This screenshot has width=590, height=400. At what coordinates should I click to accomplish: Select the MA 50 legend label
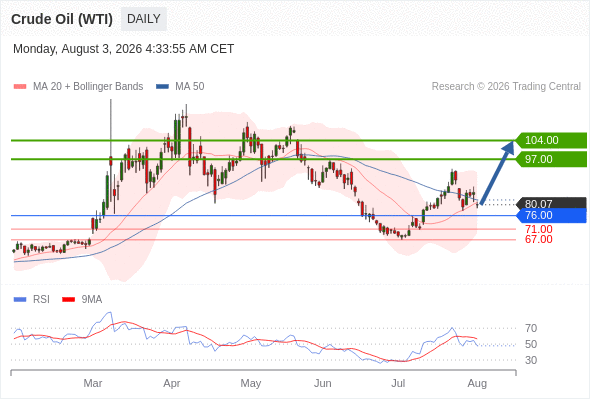[x=190, y=87]
